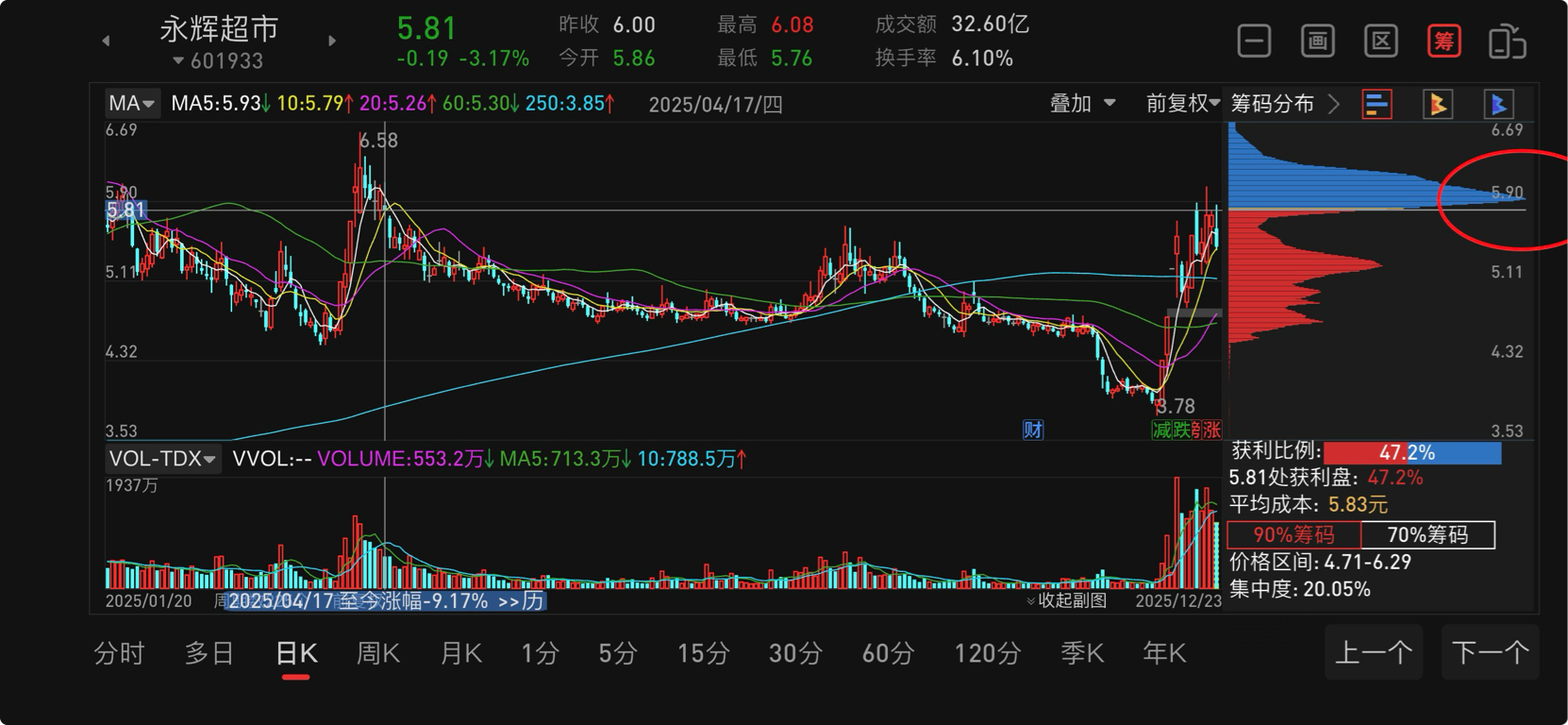Click the 下一个 next button
This screenshot has height=725, width=1568.
click(x=1491, y=652)
